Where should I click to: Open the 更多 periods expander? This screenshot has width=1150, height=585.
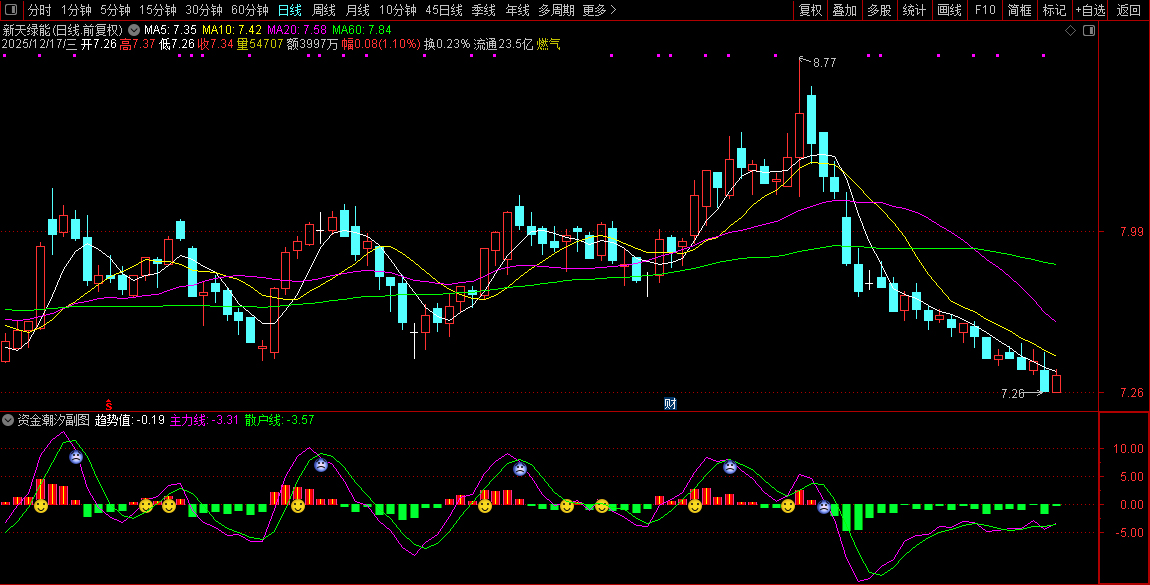point(599,11)
